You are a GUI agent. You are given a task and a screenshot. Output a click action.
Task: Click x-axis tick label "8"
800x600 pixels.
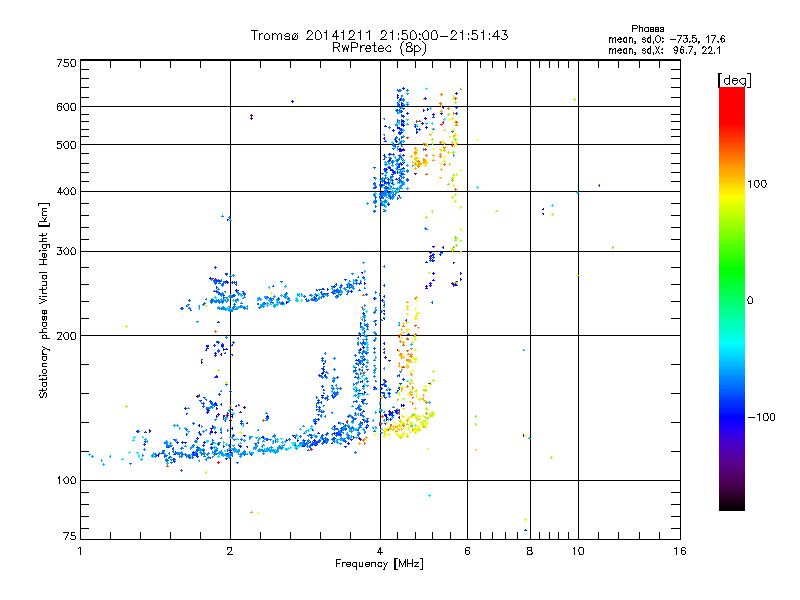[530, 551]
